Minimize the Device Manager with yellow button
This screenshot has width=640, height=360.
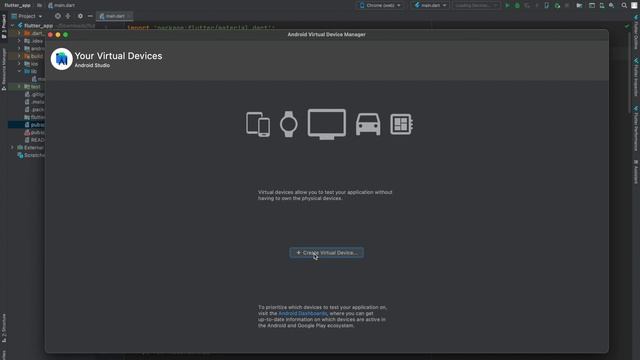click(x=58, y=35)
